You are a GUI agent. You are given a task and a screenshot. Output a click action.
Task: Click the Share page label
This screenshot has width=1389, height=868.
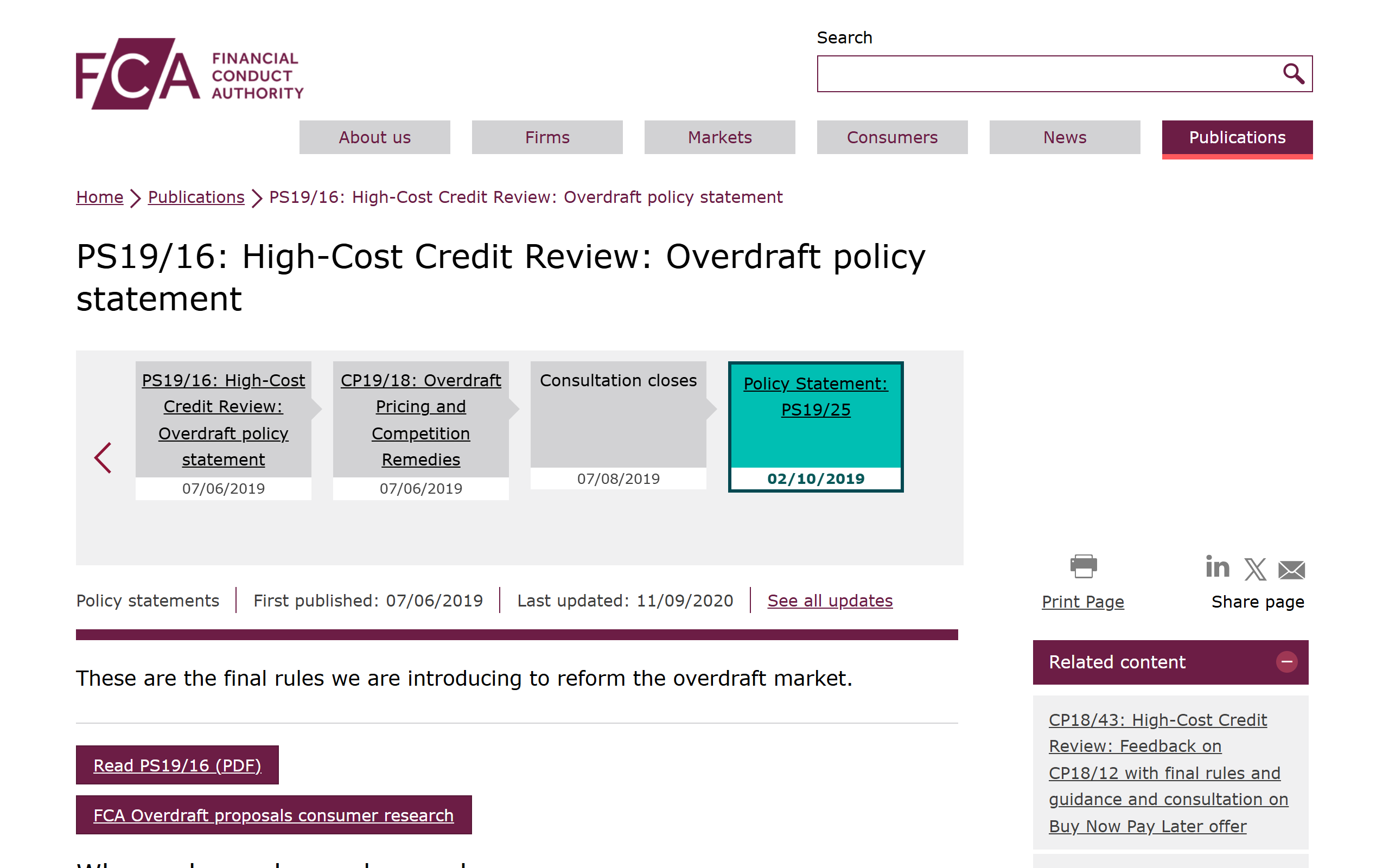pyautogui.click(x=1258, y=602)
